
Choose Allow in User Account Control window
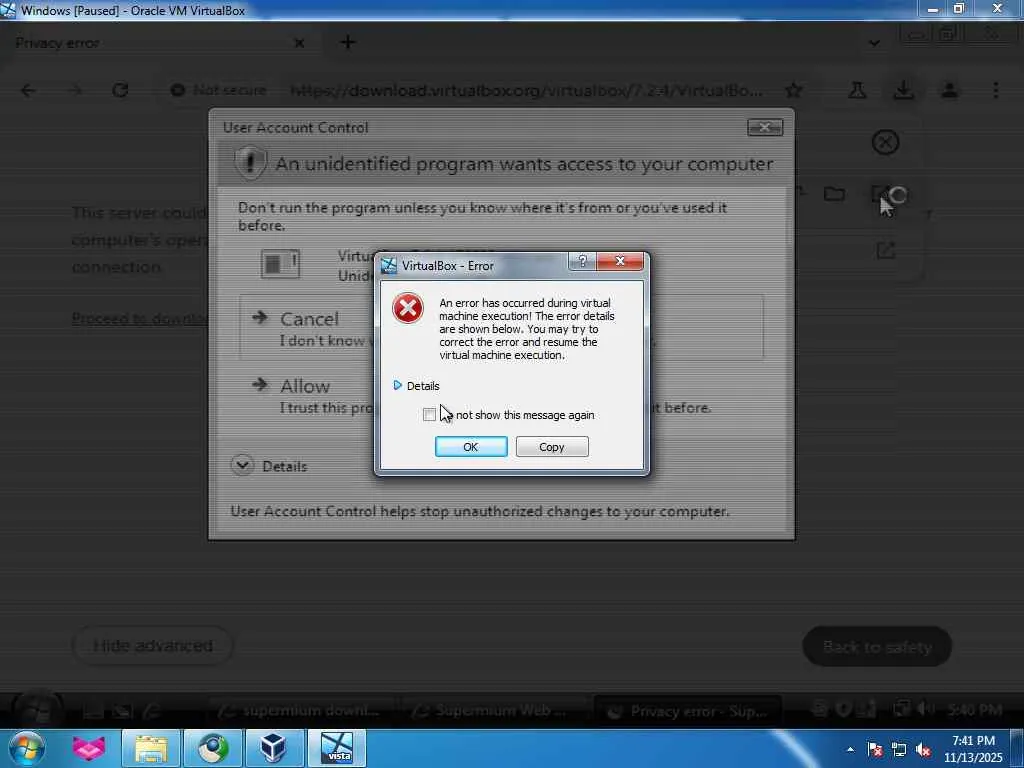(x=501, y=396)
